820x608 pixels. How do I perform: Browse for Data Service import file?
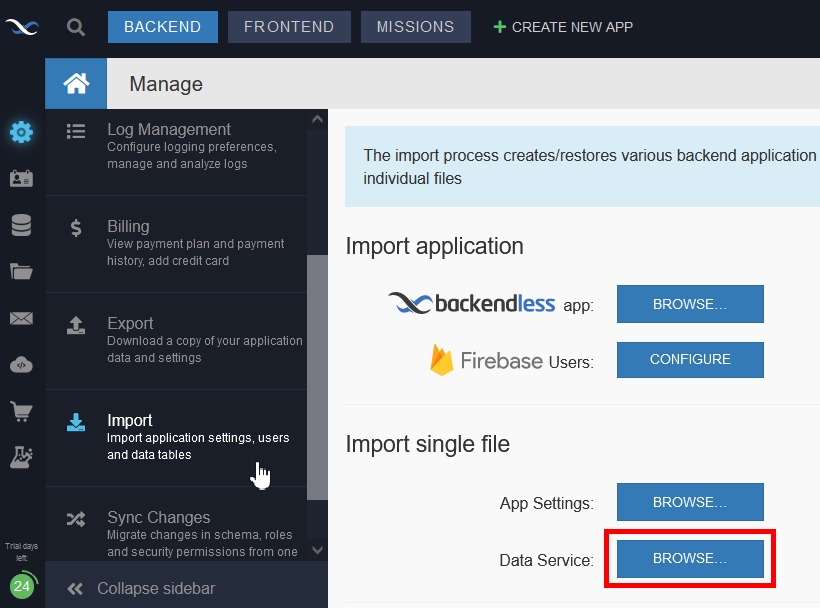click(x=690, y=558)
